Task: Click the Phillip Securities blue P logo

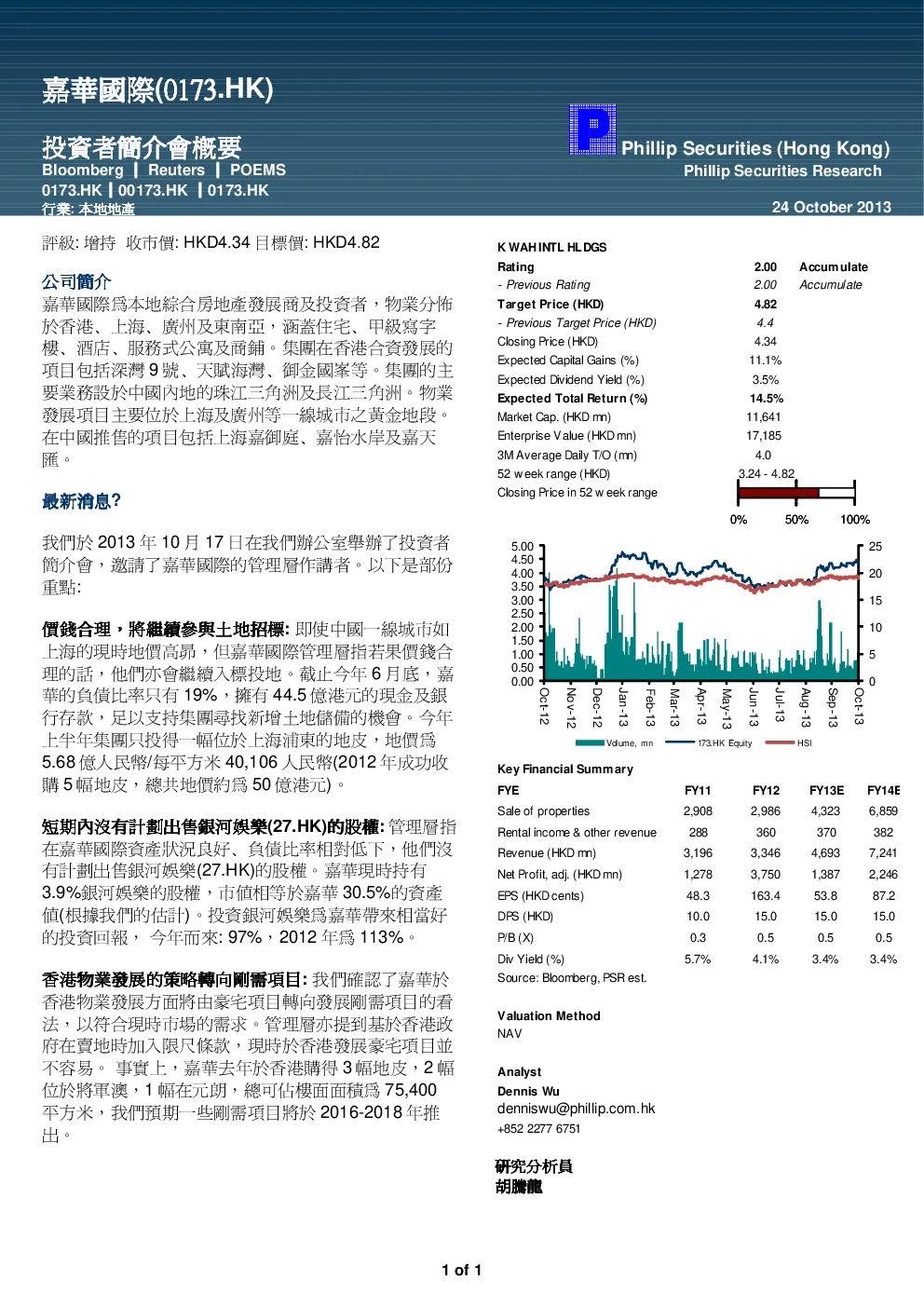Action: click(592, 129)
